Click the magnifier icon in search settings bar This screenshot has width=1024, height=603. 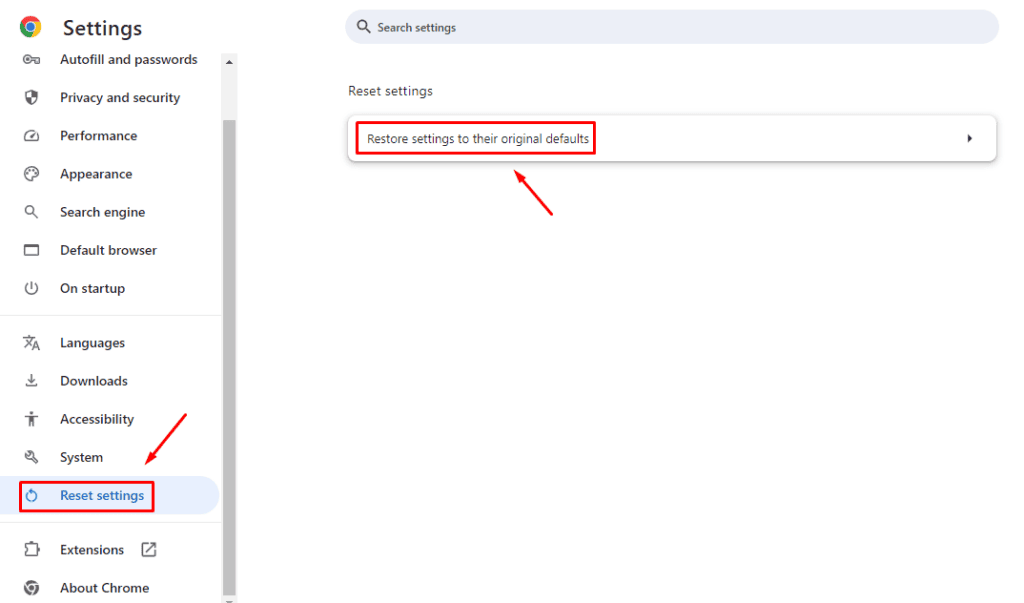coord(364,27)
